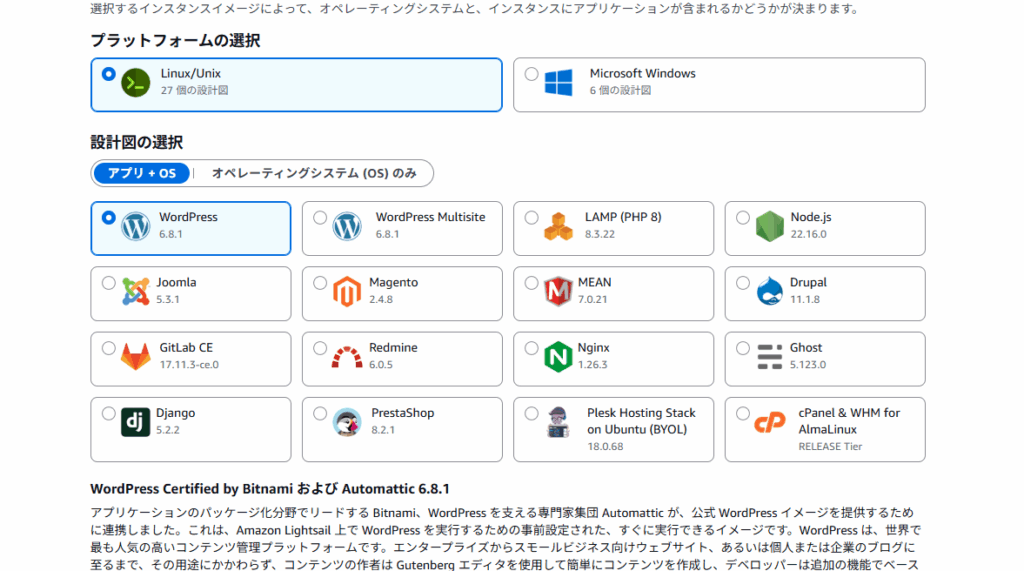Click the Magento version '2.4.8' text

(381, 299)
